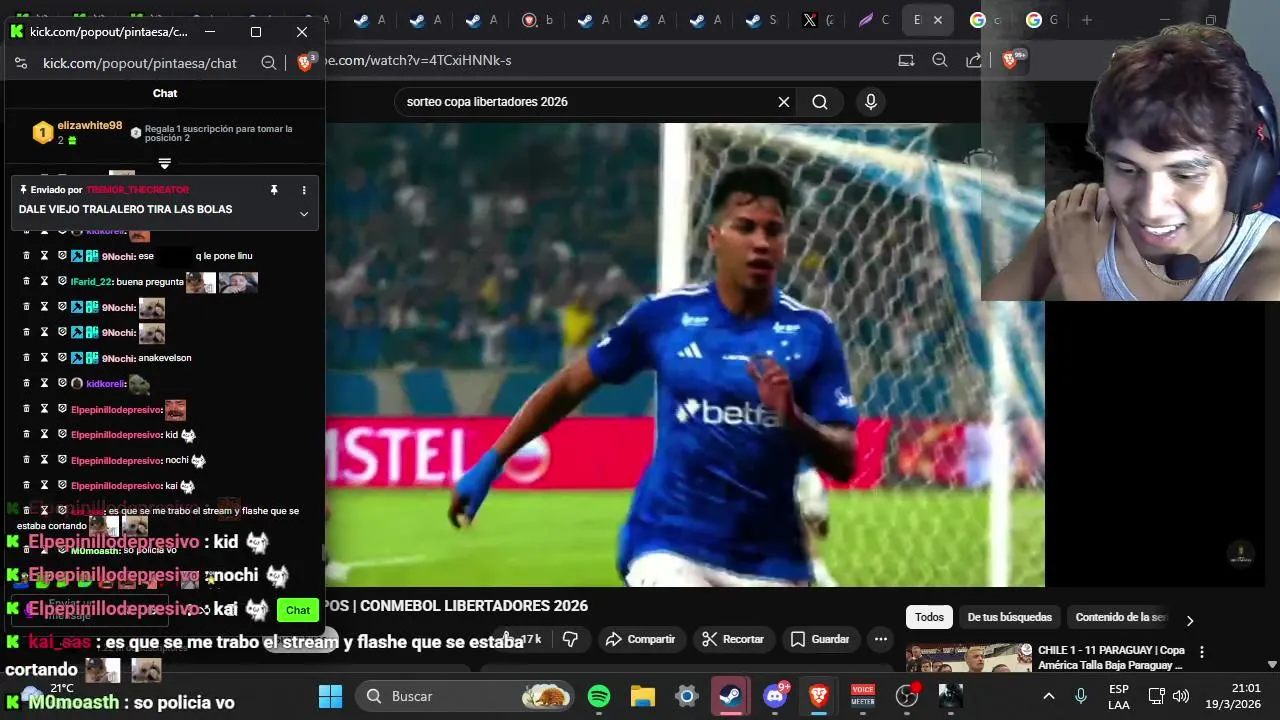Screen dimensions: 1280x720
Task: Timeout 9Nochi on the 'ese q le pone linu' row
Action: pyautogui.click(x=44, y=256)
